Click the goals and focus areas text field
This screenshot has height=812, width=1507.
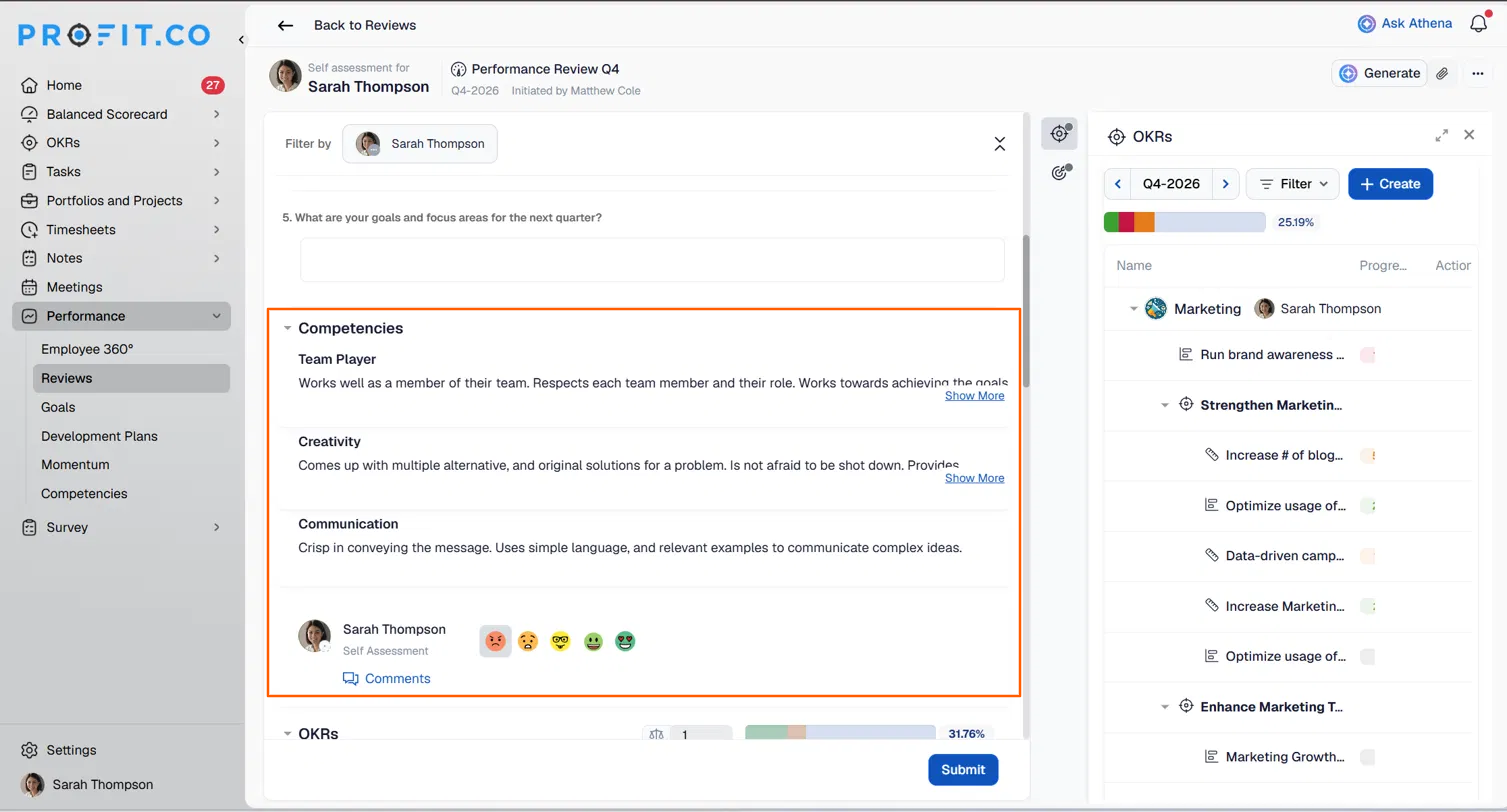(652, 260)
